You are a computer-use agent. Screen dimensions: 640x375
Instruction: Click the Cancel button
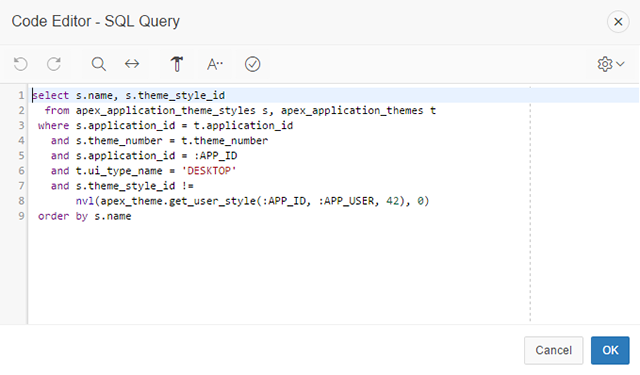553,350
